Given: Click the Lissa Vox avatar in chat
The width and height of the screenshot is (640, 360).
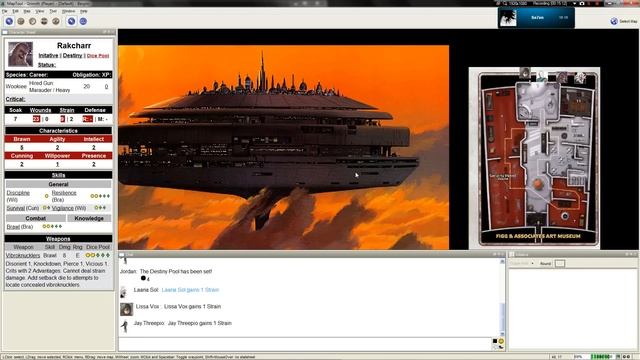Looking at the screenshot, I should pos(127,309).
